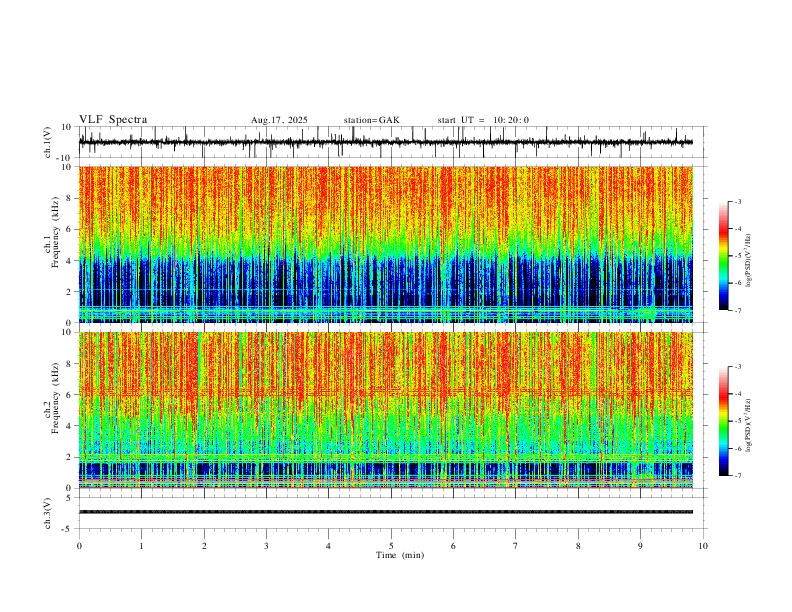Click the time axis tick label "7"
This screenshot has width=792, height=612.
(516, 546)
